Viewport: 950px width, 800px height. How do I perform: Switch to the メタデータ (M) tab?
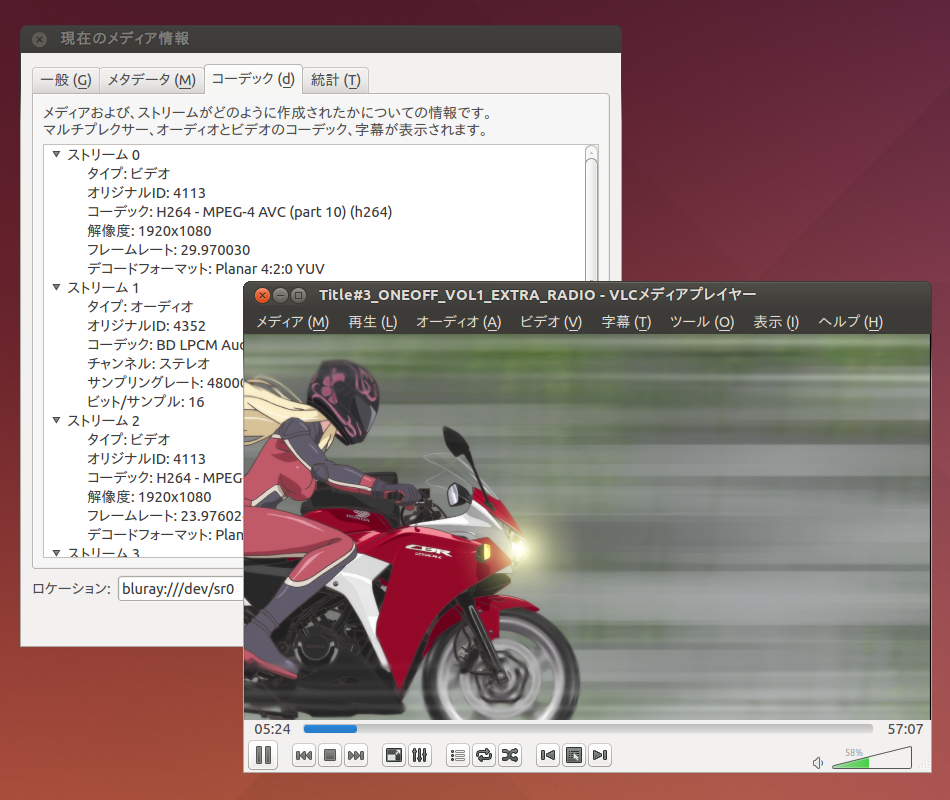pyautogui.click(x=151, y=80)
